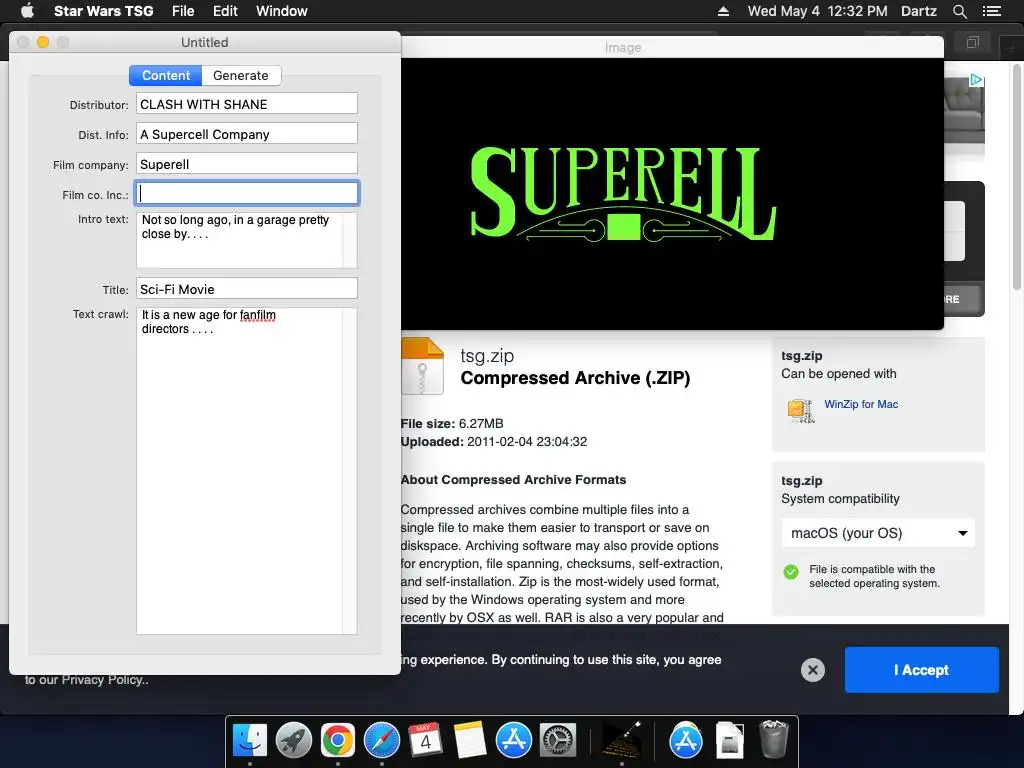Click the Uploaded date 2011-02-04 text
Viewport: 1024px width, 768px height.
click(x=494, y=441)
